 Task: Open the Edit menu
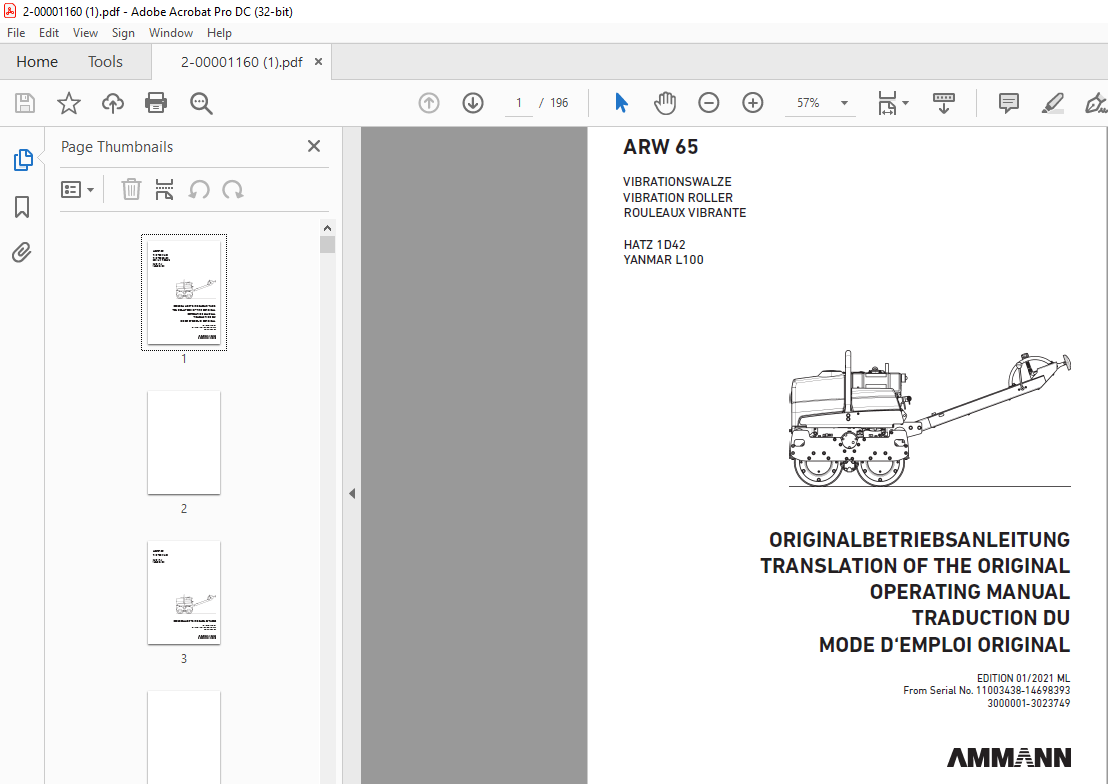coord(49,33)
